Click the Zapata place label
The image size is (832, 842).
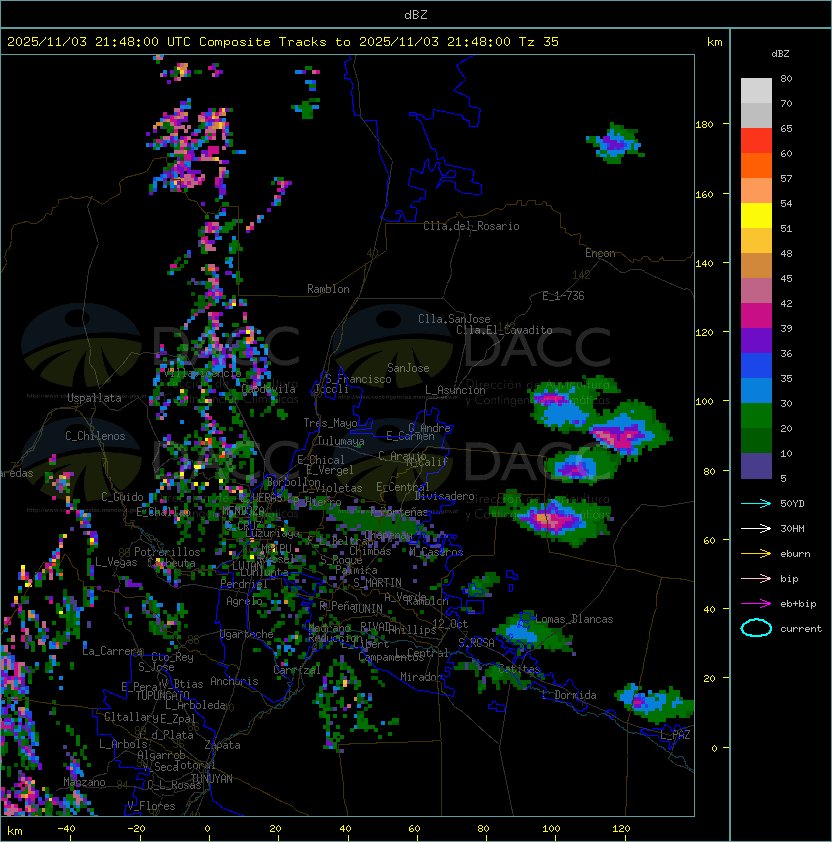222,745
